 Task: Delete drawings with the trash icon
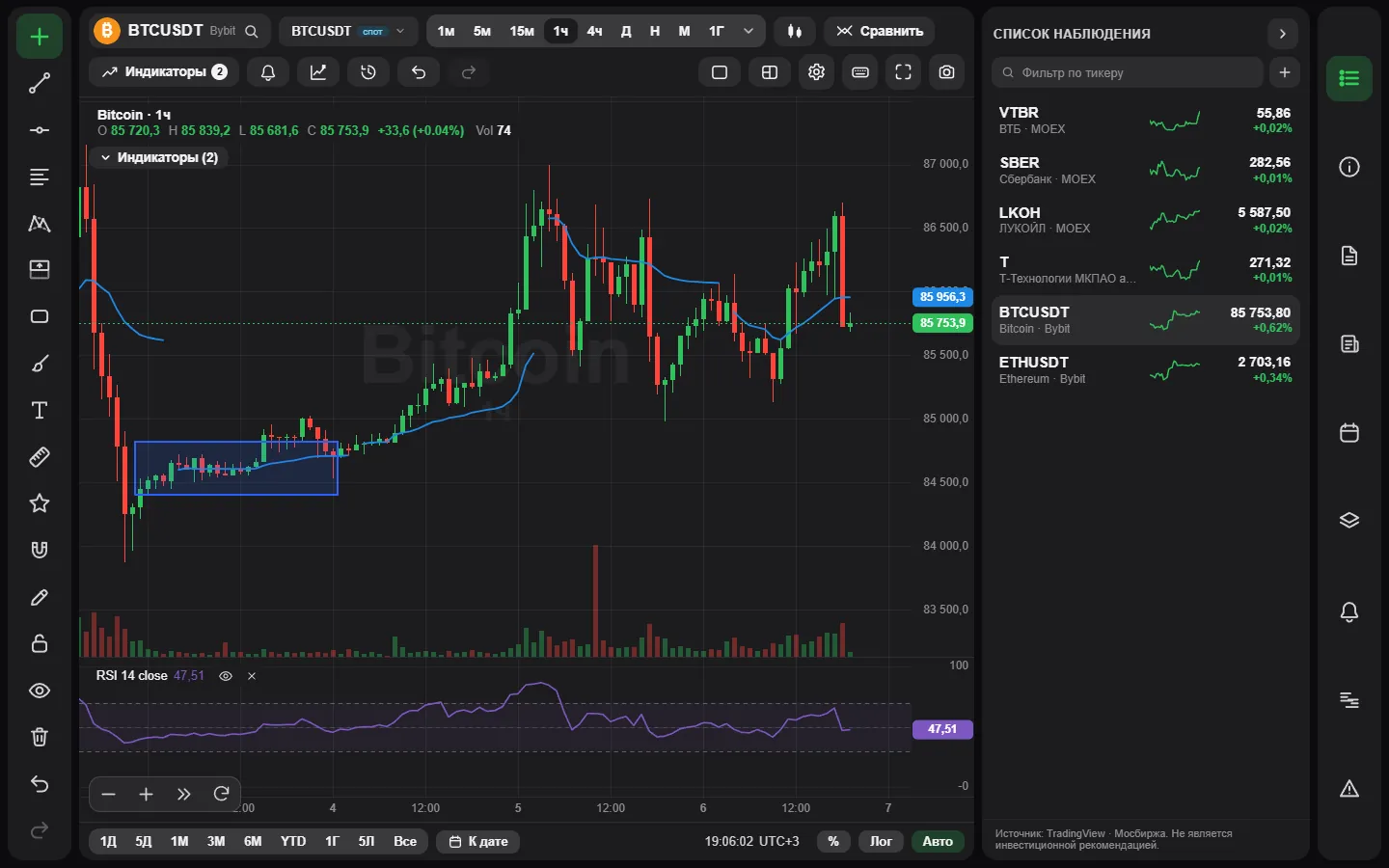click(x=40, y=737)
